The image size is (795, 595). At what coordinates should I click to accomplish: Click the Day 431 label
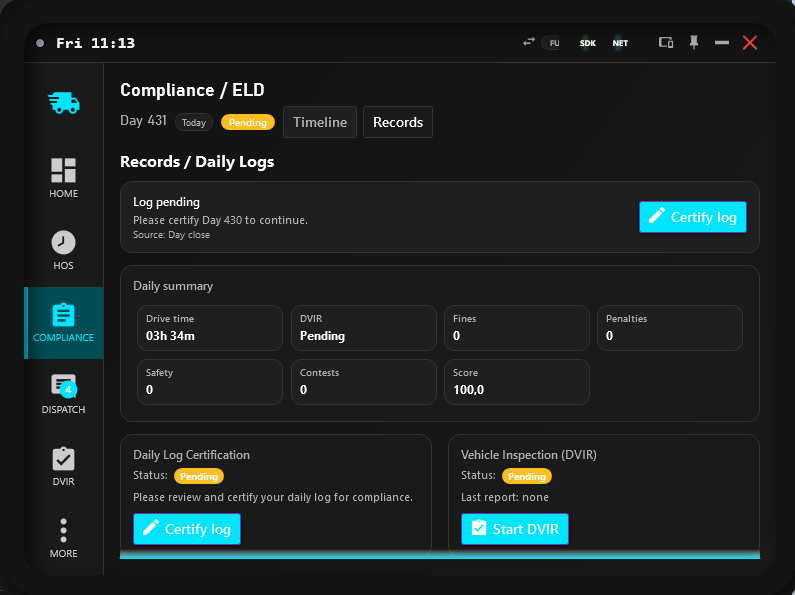143,121
